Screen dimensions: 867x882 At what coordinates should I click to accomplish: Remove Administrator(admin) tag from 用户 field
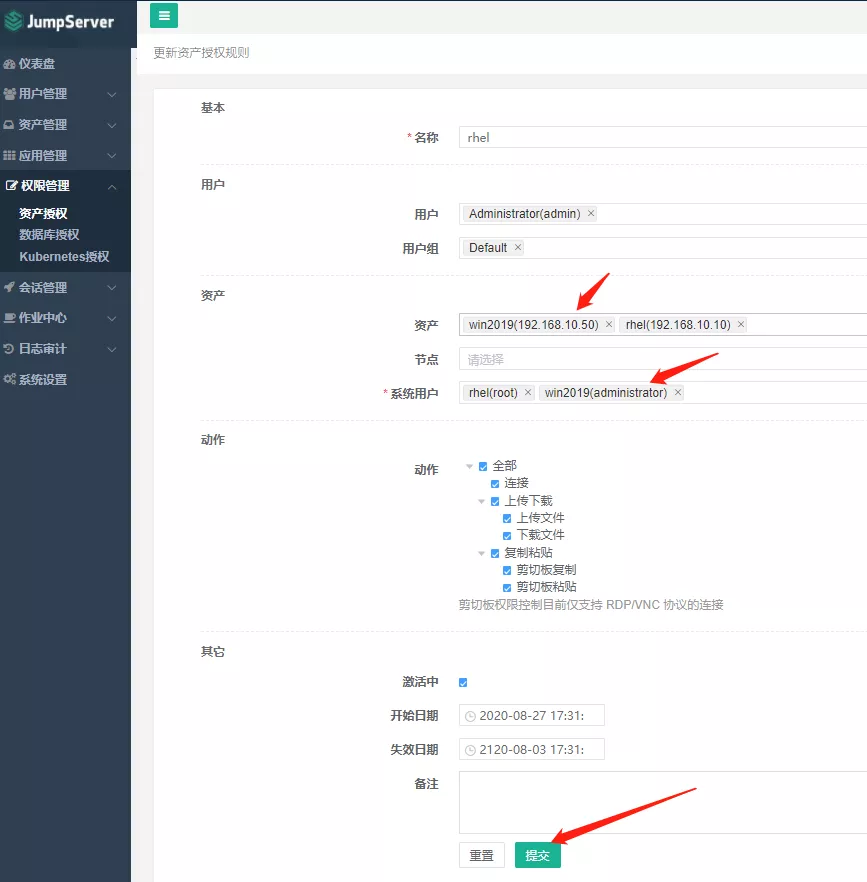591,214
